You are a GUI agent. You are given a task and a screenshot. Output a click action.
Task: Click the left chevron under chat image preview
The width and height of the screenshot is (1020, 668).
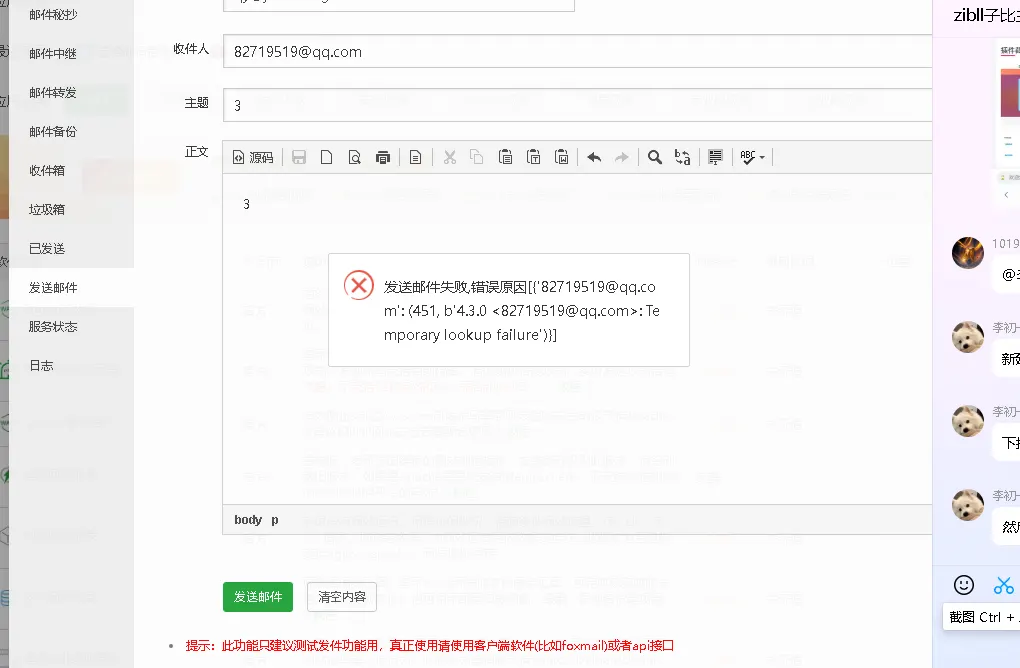1006,194
